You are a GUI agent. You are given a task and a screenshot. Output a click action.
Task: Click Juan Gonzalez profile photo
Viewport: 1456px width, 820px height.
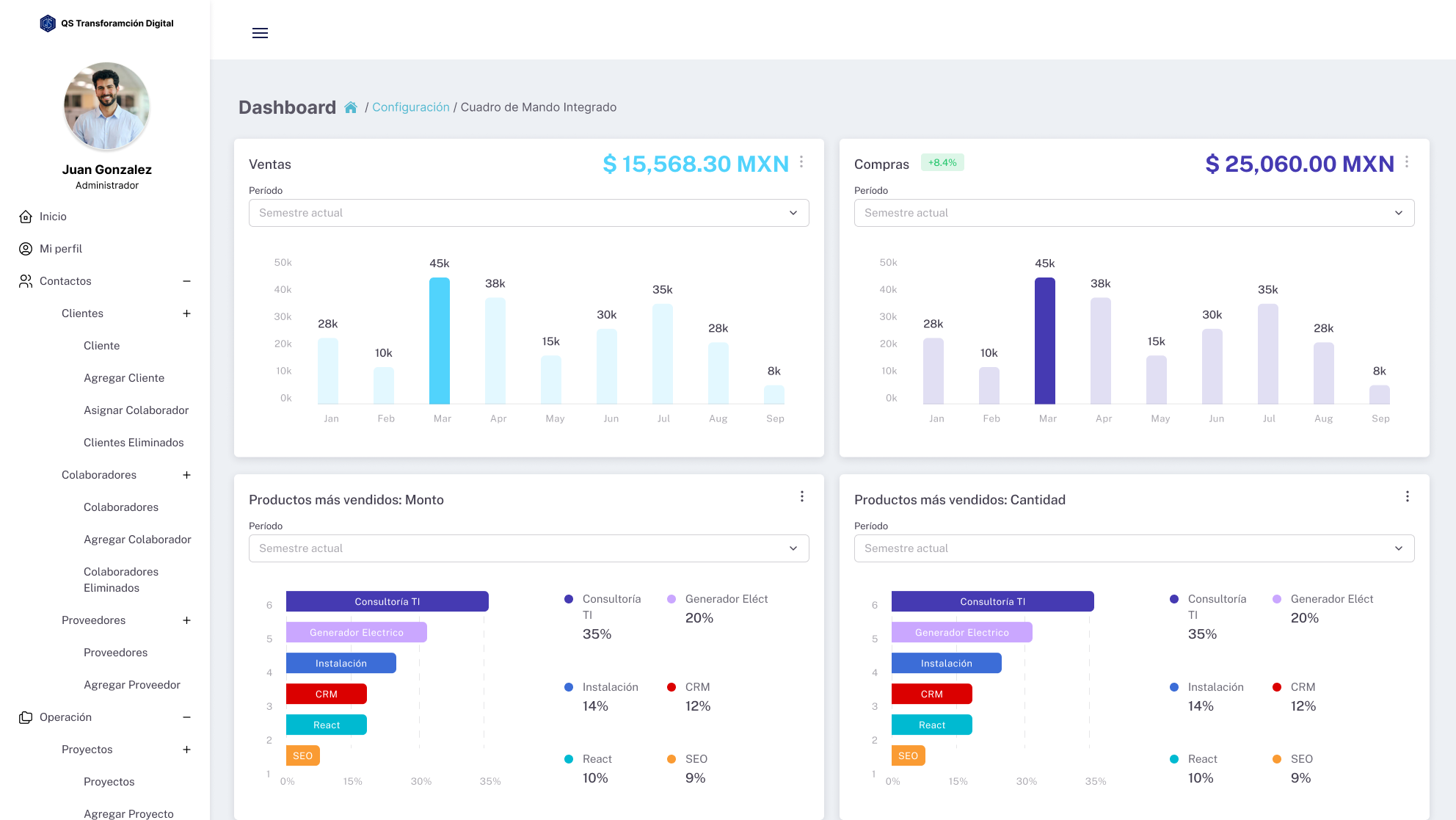click(x=107, y=106)
